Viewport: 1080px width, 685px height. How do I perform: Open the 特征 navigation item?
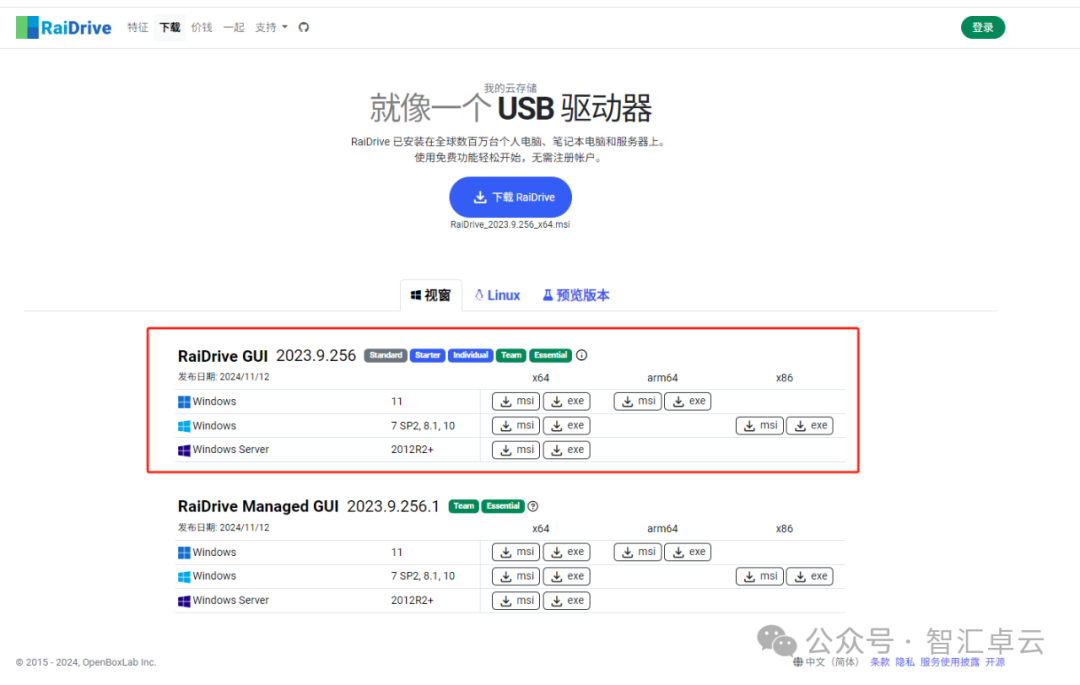click(x=138, y=28)
